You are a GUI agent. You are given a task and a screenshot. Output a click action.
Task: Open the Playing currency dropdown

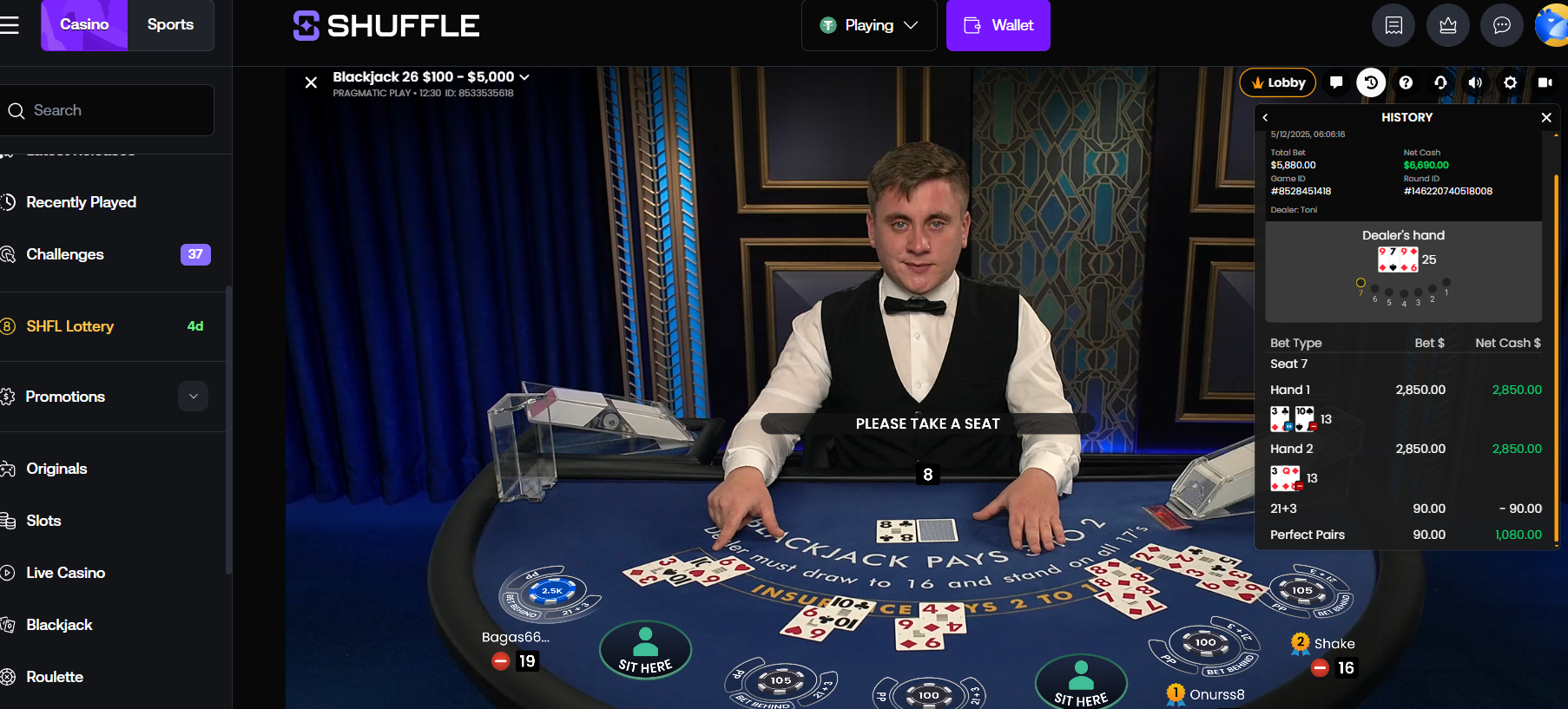pyautogui.click(x=869, y=25)
